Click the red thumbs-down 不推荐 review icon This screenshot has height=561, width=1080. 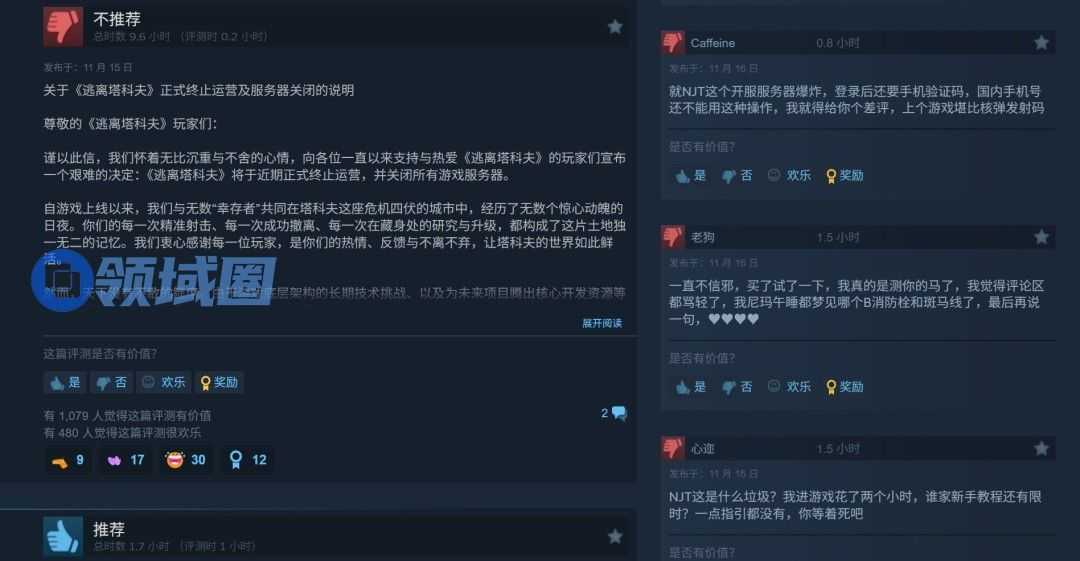(x=63, y=26)
